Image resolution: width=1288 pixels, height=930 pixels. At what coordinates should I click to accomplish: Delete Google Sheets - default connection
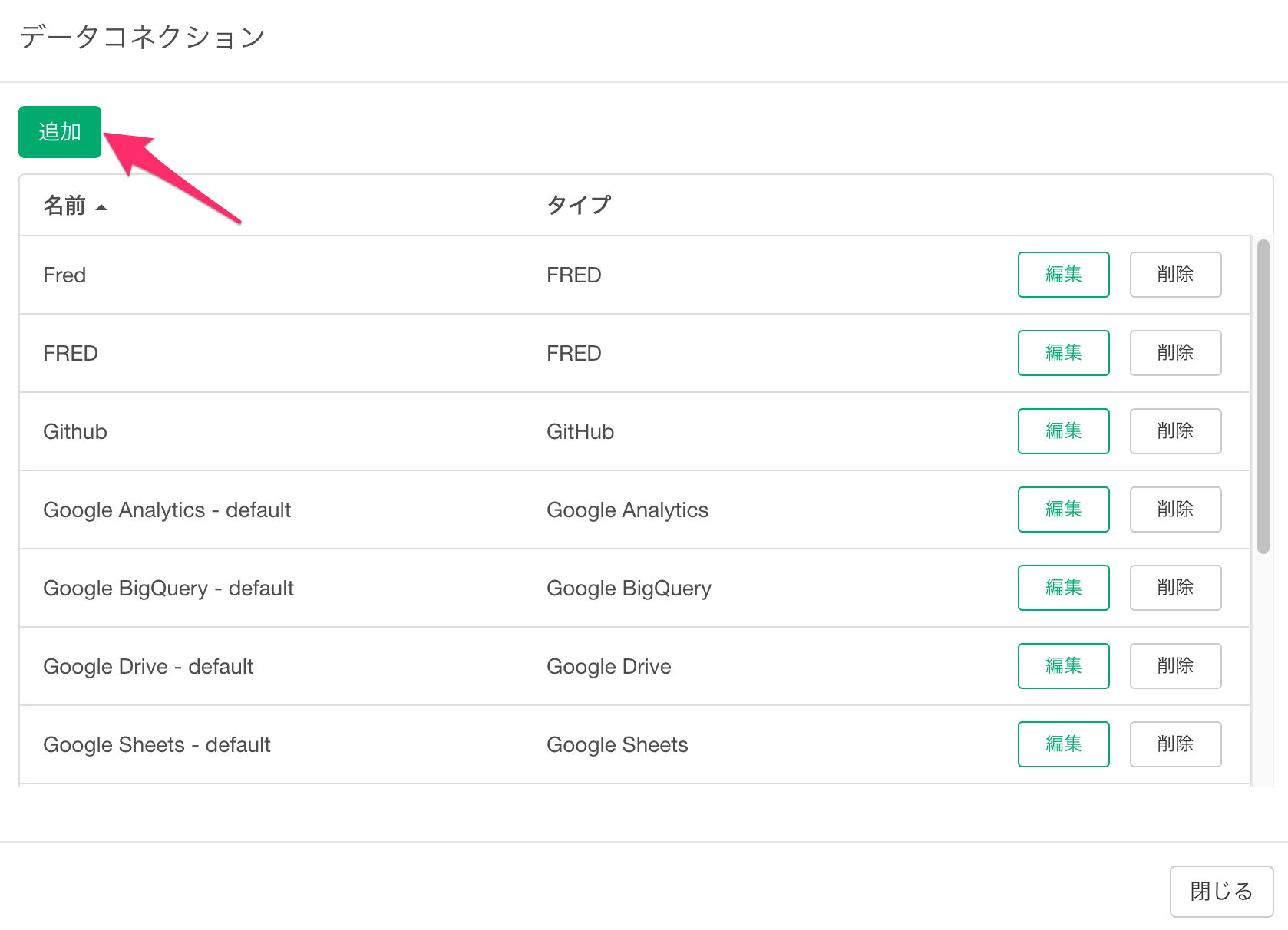(x=1175, y=744)
